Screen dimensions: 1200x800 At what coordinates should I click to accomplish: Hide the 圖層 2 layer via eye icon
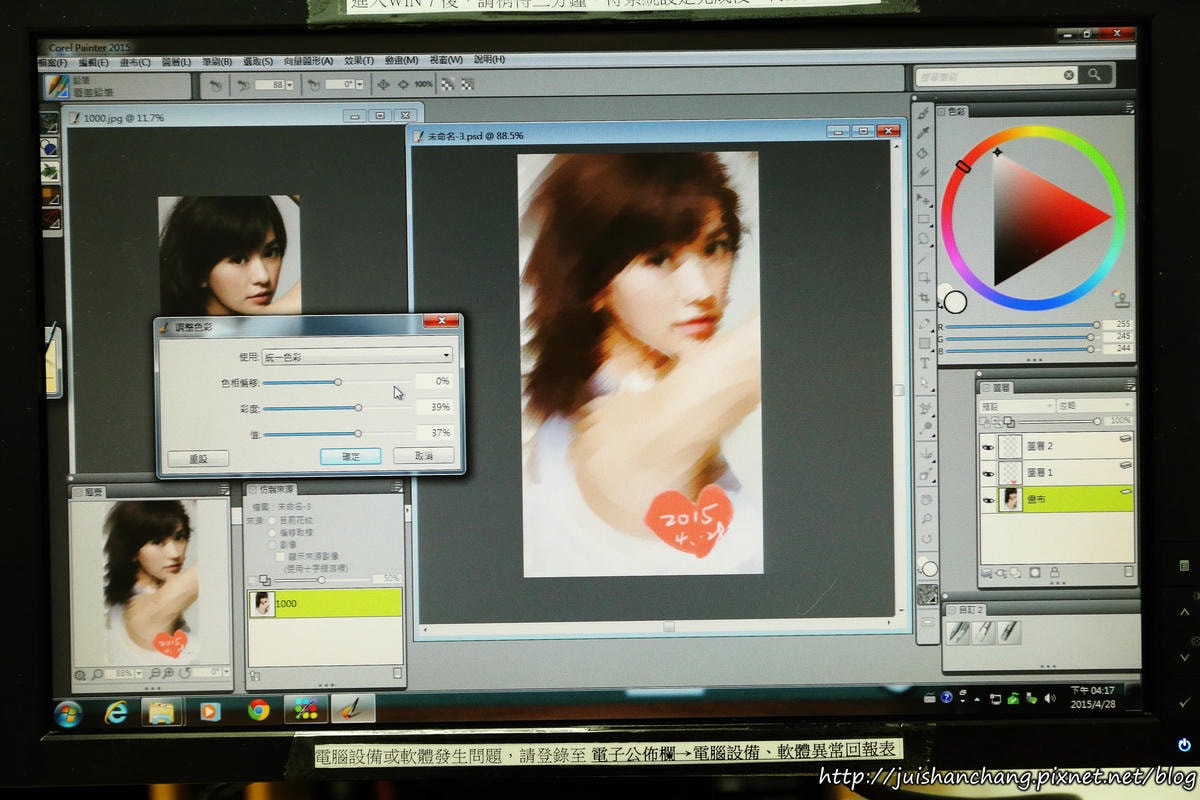tap(988, 446)
